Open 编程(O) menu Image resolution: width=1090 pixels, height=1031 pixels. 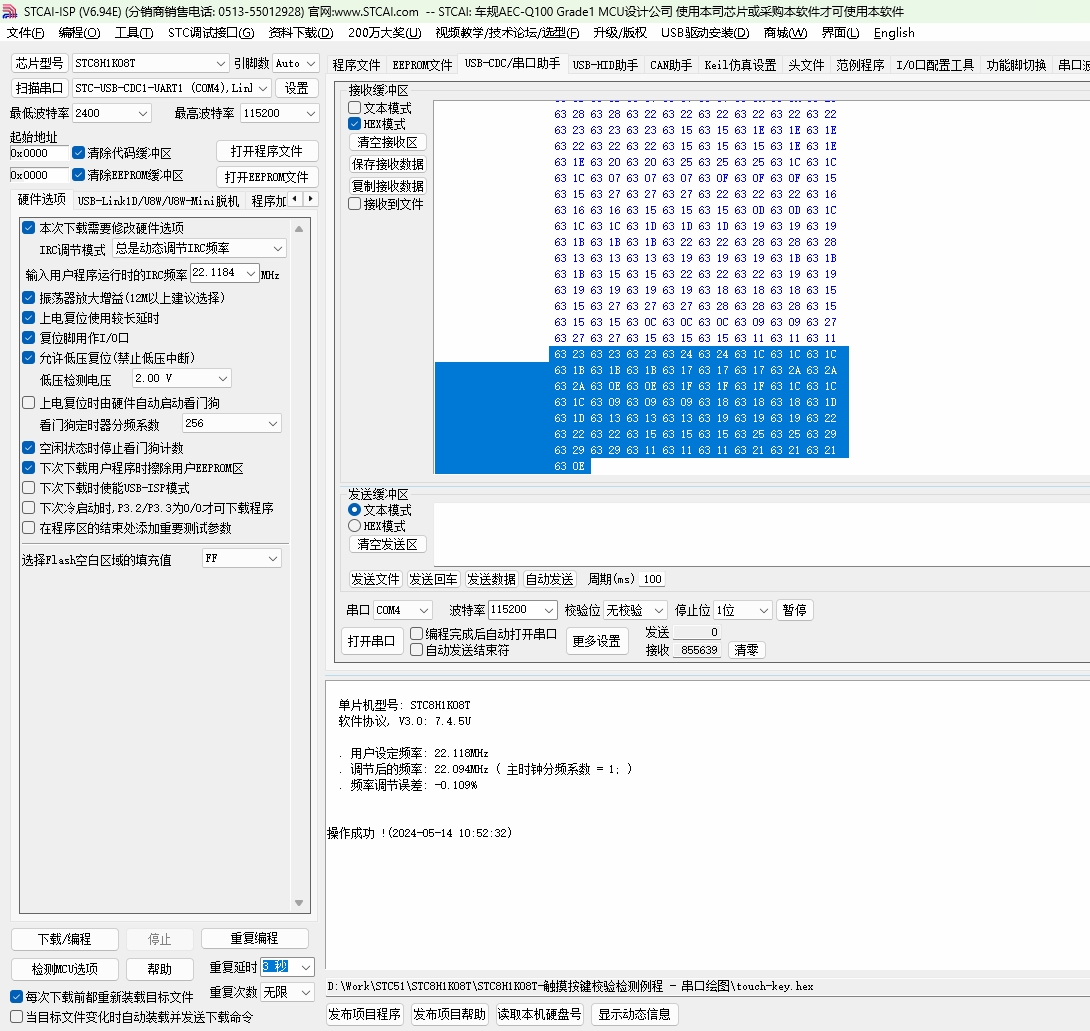(x=79, y=33)
